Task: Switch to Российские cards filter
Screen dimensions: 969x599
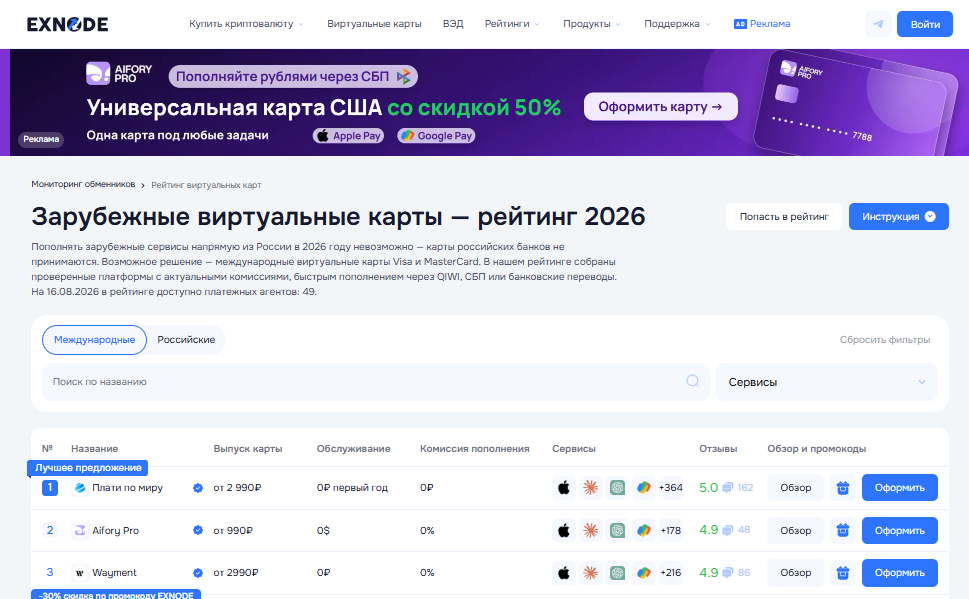Action: [186, 340]
